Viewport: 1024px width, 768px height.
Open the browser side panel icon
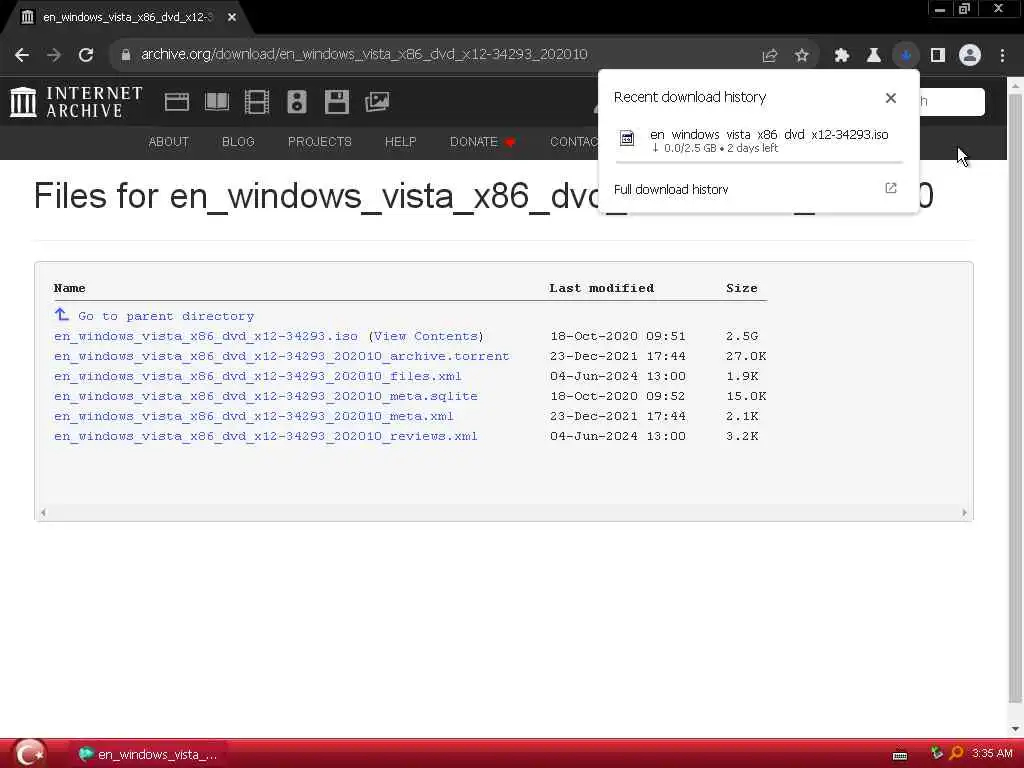938,56
